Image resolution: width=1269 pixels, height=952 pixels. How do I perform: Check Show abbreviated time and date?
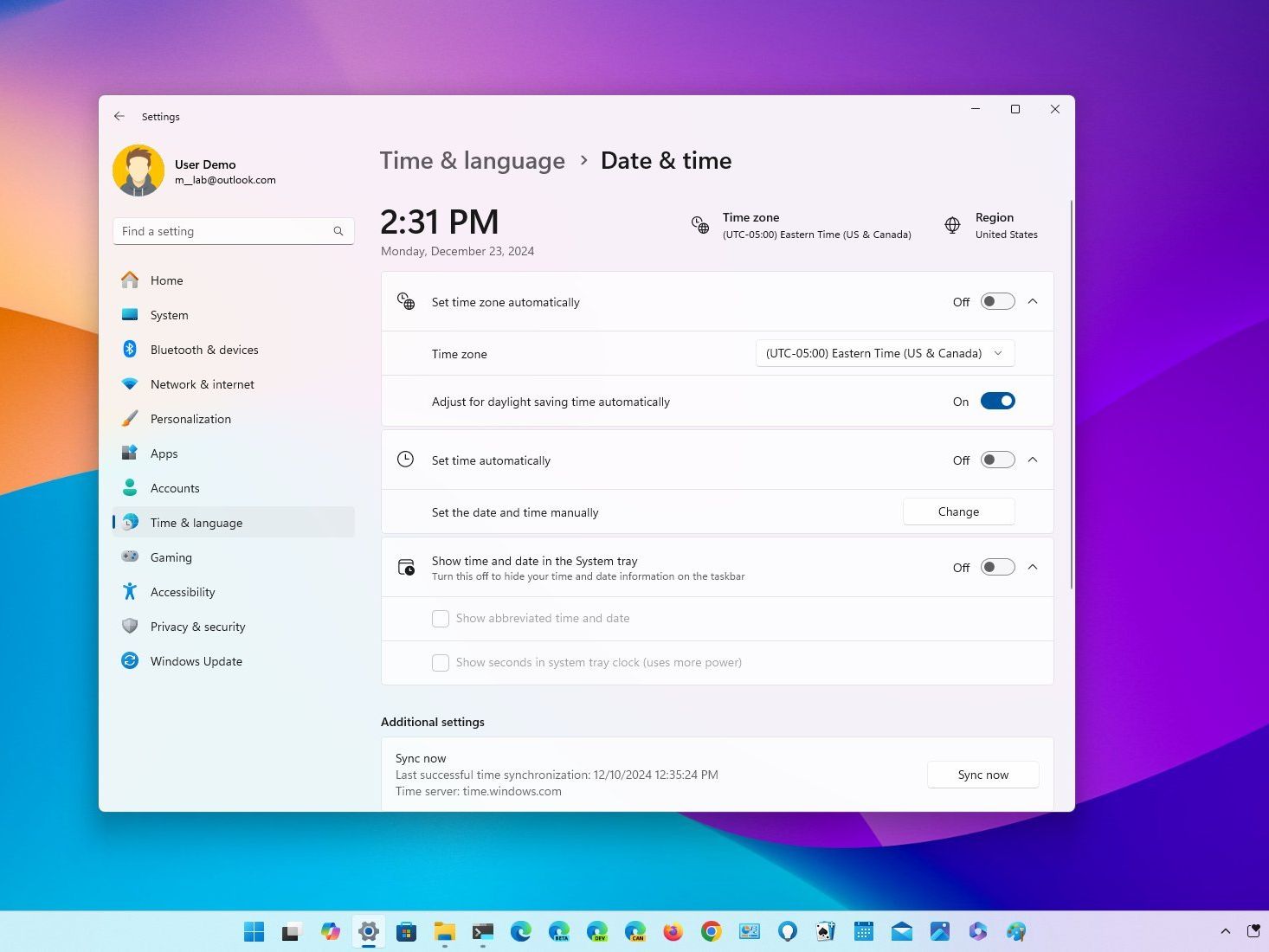coord(441,618)
